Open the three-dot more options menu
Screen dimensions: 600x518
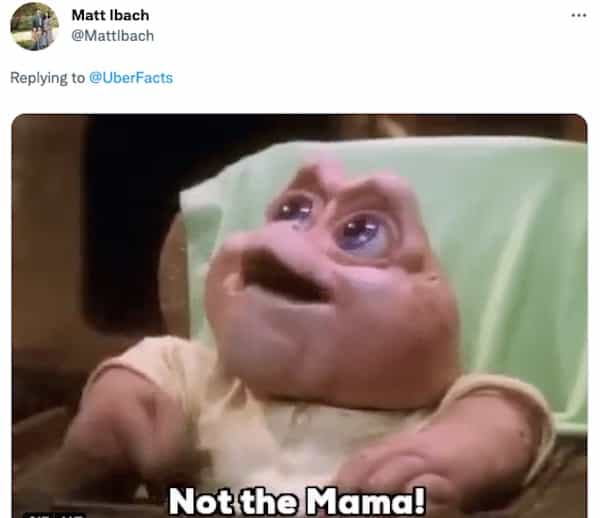coord(579,15)
